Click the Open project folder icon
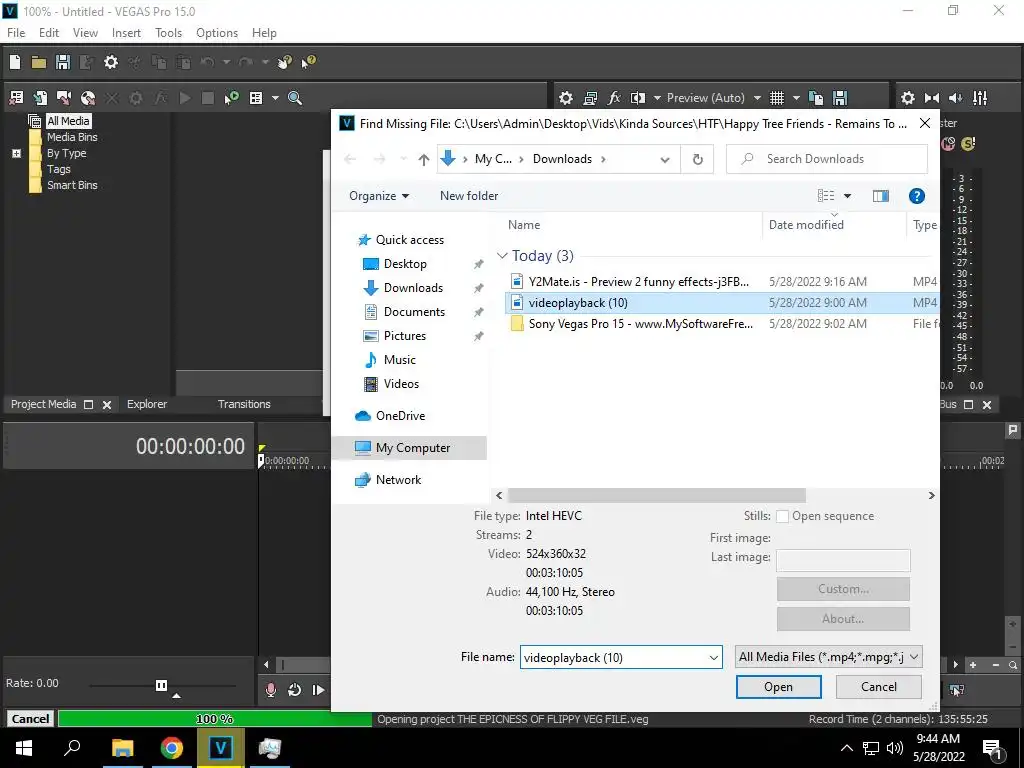Viewport: 1024px width, 768px height. (x=39, y=62)
